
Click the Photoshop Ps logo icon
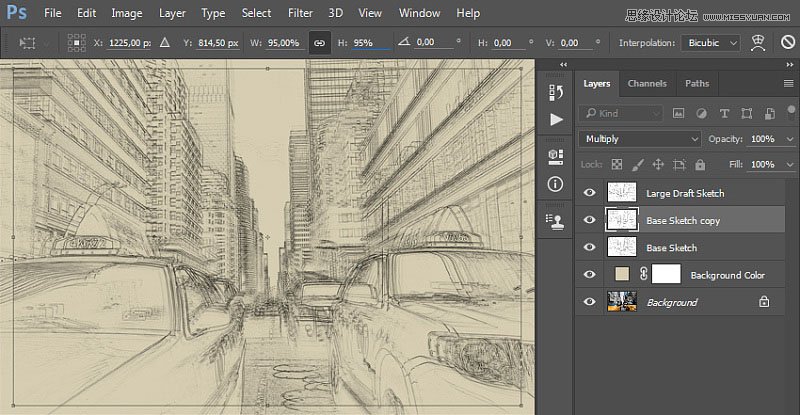tap(16, 12)
